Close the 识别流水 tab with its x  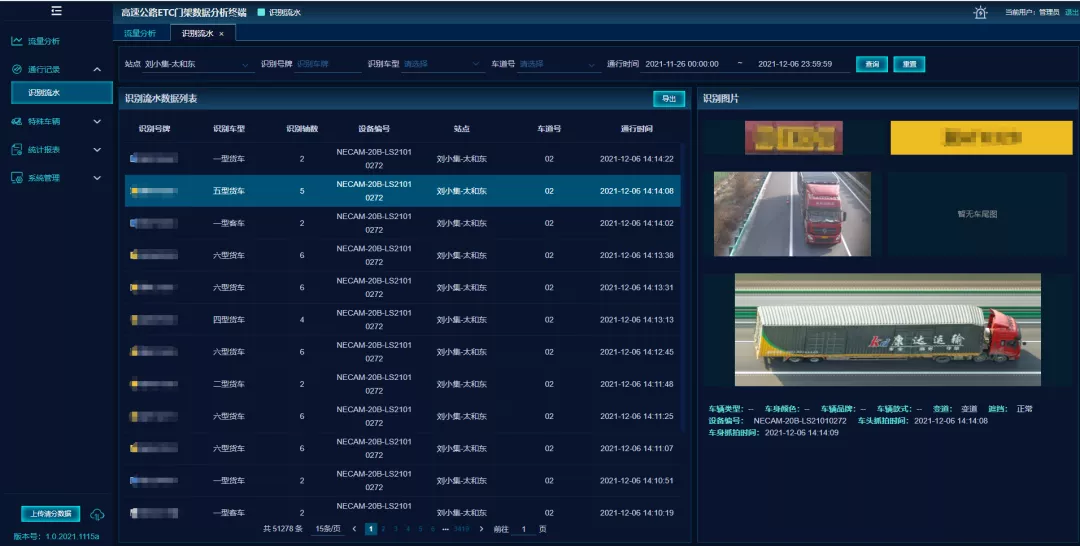point(221,33)
